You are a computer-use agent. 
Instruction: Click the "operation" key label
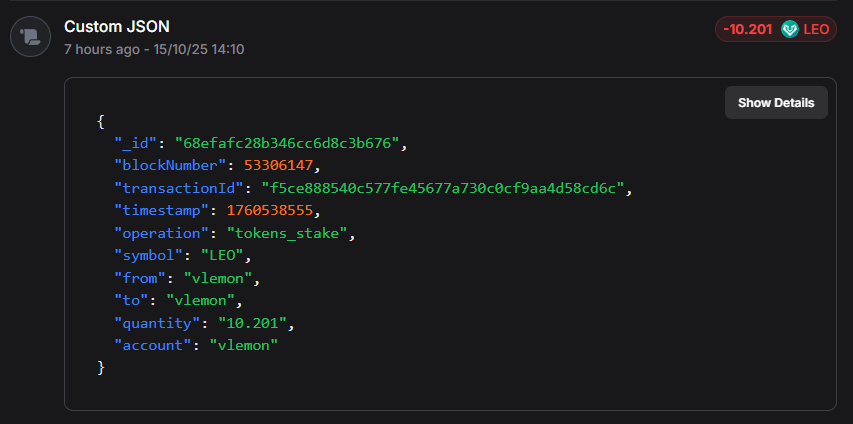tap(163, 233)
